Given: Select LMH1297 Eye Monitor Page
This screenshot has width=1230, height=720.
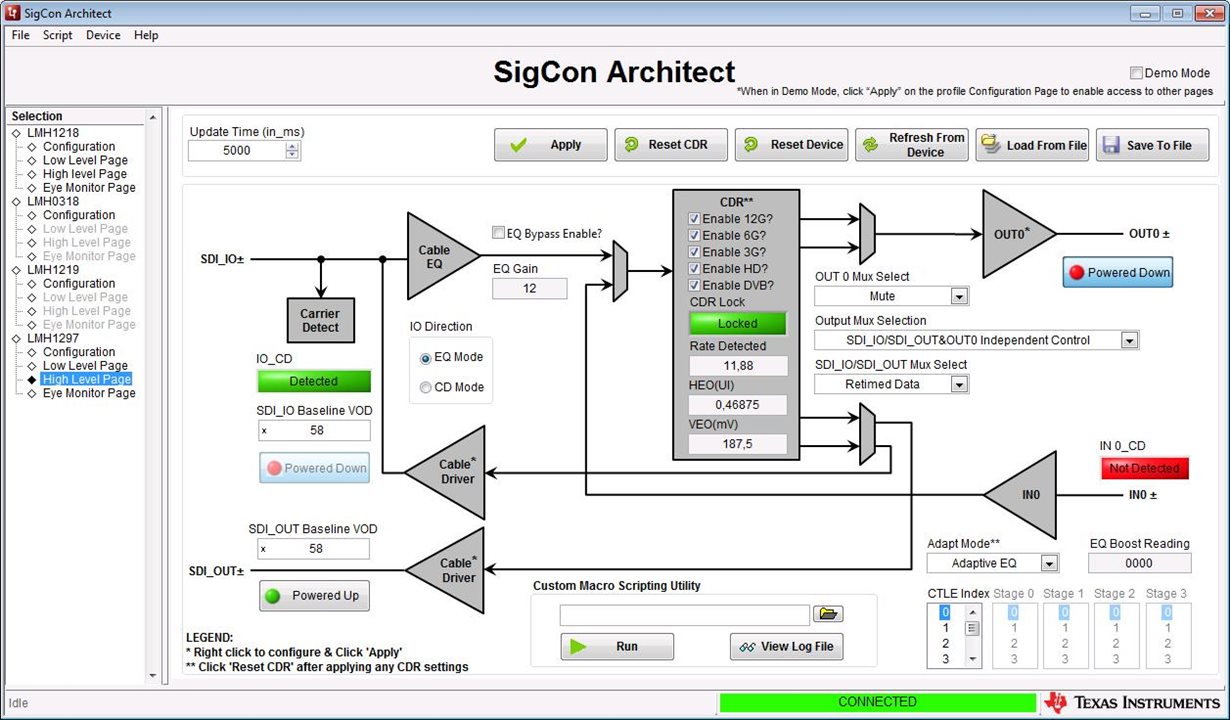Looking at the screenshot, I should point(89,393).
